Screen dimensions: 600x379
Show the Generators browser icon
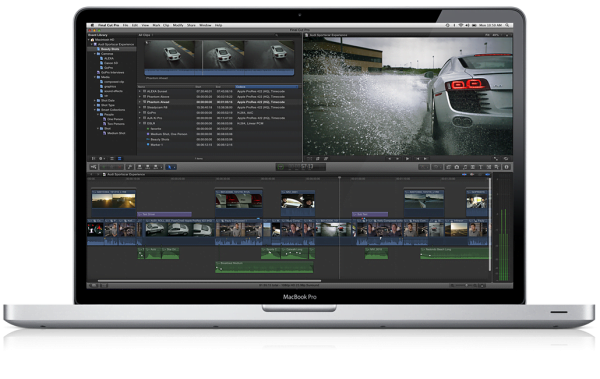tap(489, 167)
